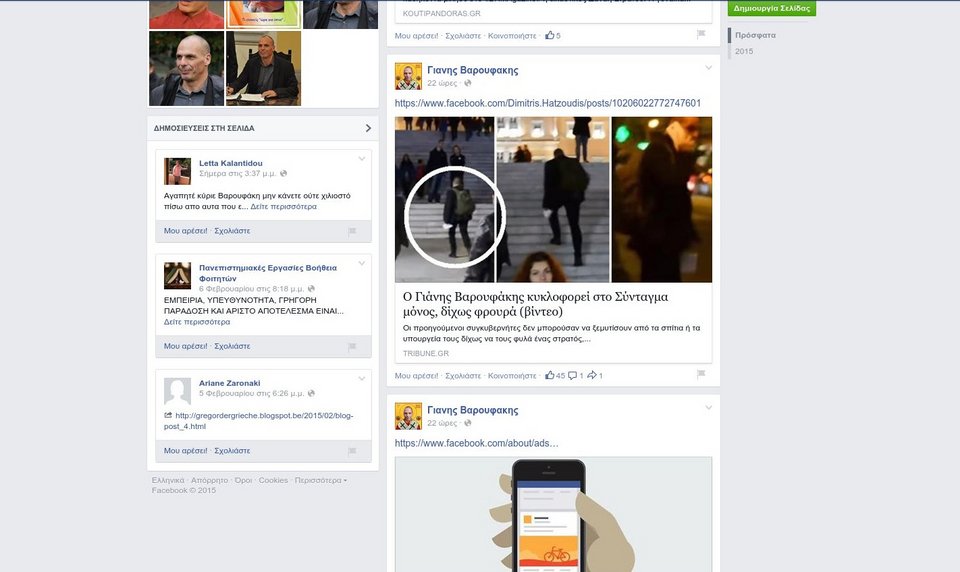
Task: Open Γιανης Βαρουφακης avatar on Syntagma post
Action: tap(408, 76)
